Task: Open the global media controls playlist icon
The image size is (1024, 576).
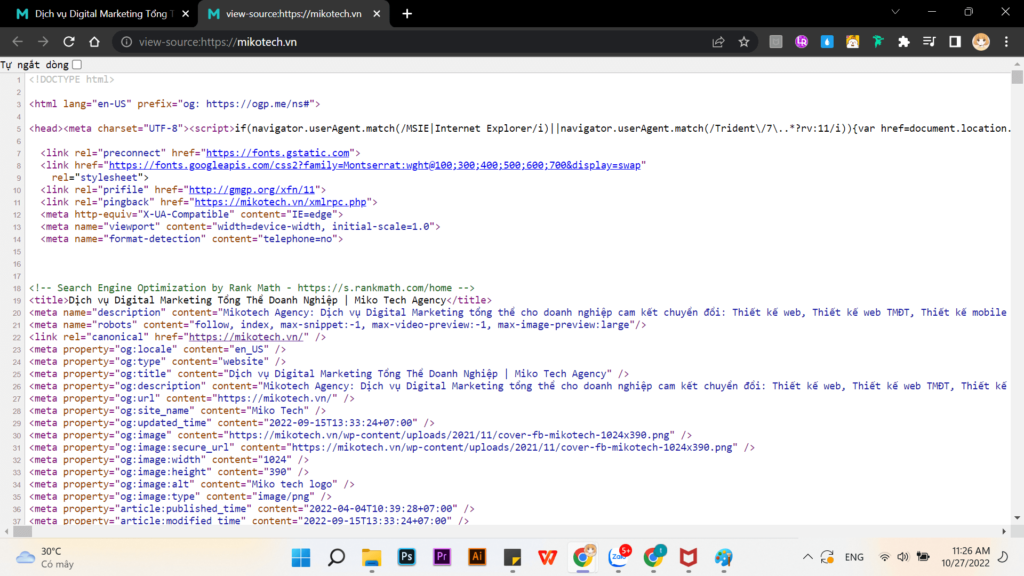Action: click(929, 42)
